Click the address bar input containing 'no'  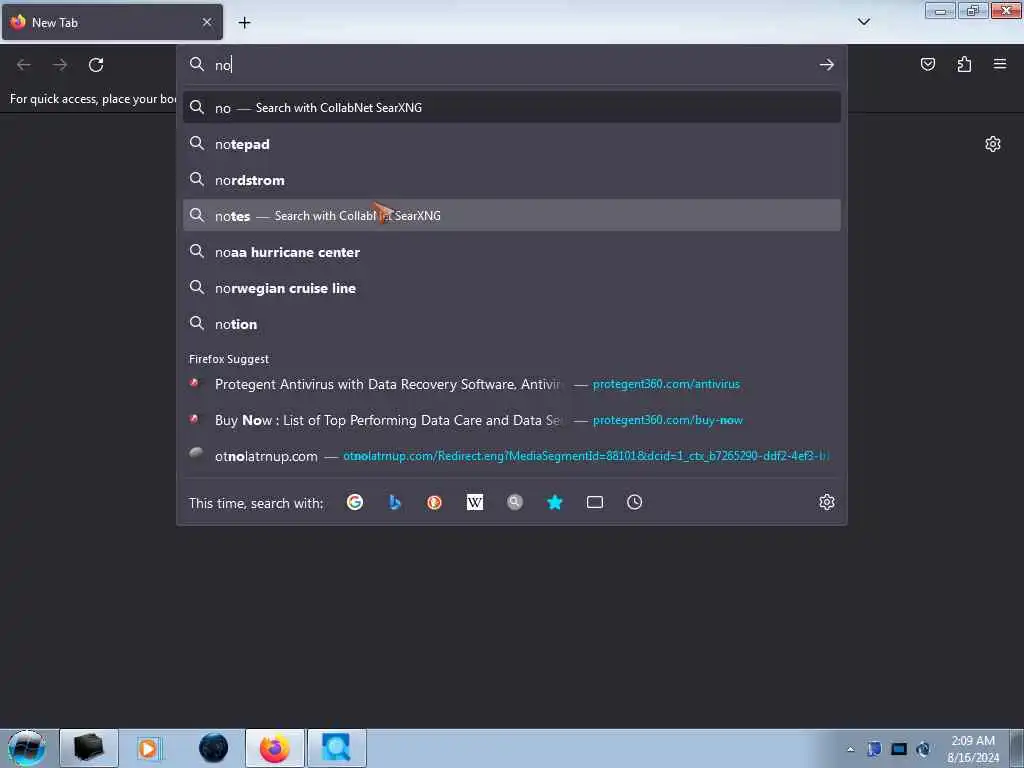point(513,65)
